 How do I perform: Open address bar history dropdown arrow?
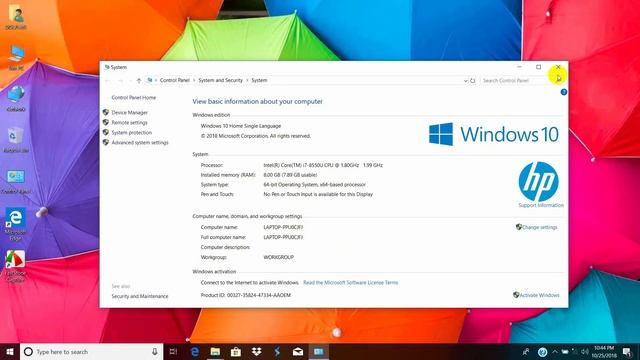(x=465, y=81)
